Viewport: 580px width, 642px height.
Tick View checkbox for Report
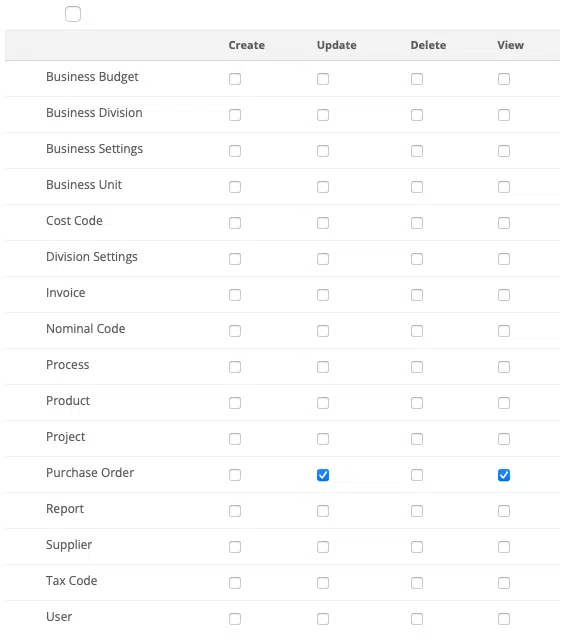pyautogui.click(x=504, y=511)
